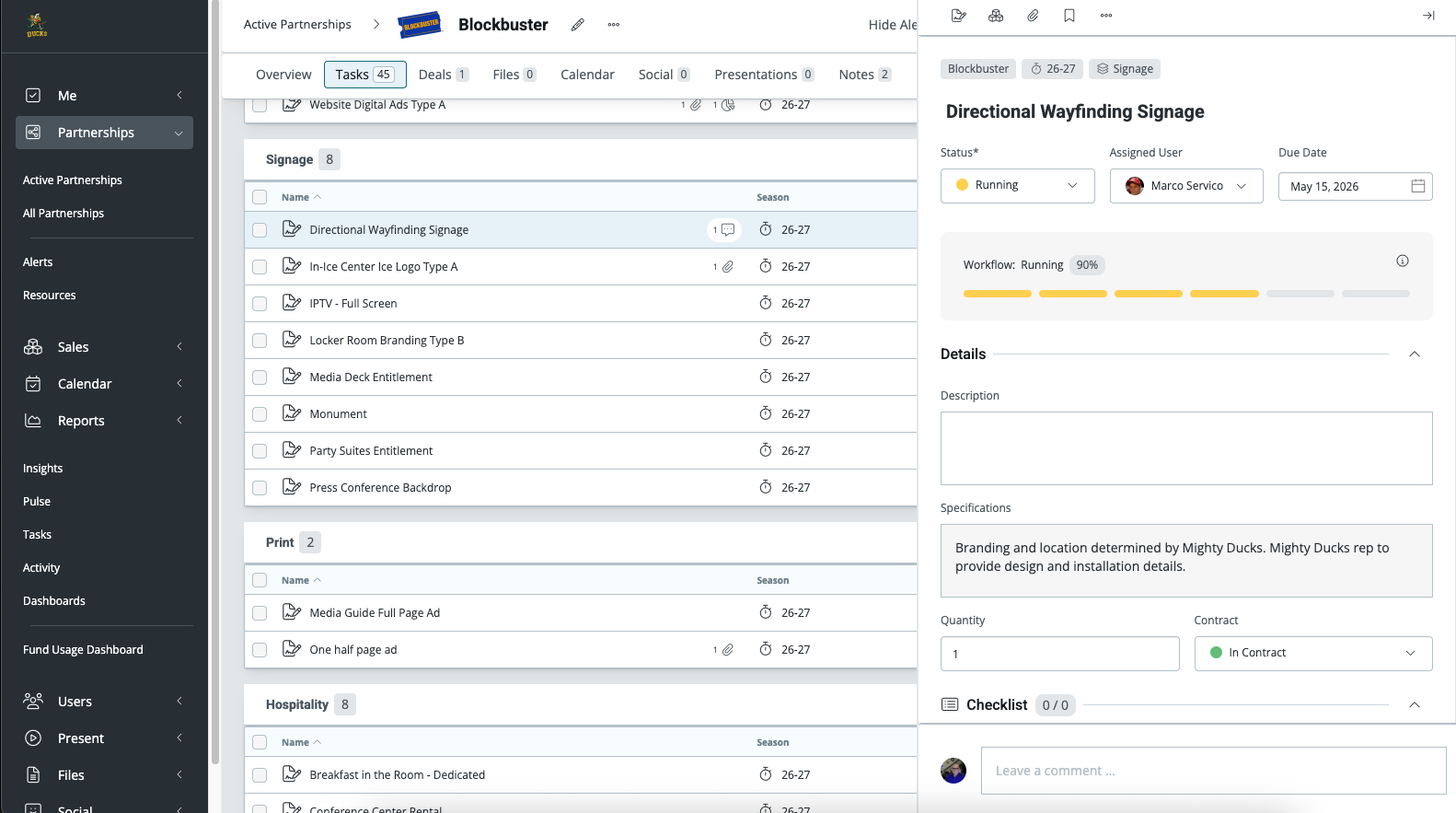Click the task icon for IPTV - Full Screen
Image resolution: width=1456 pixels, height=813 pixels.
292,303
